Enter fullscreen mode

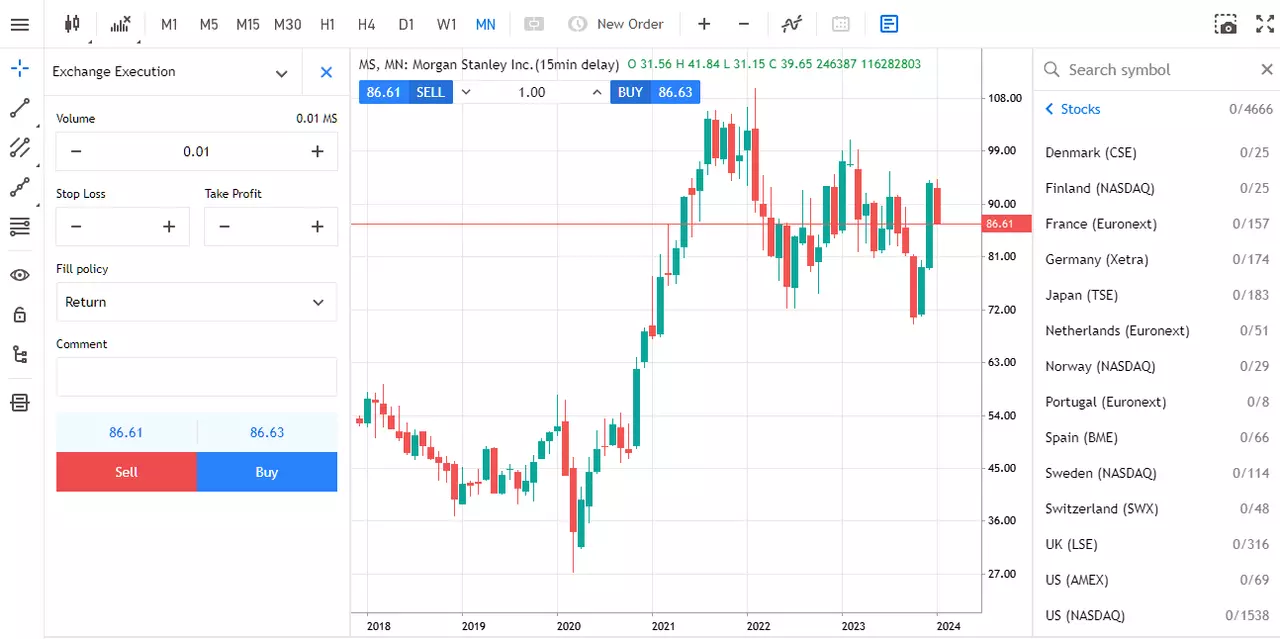1265,24
